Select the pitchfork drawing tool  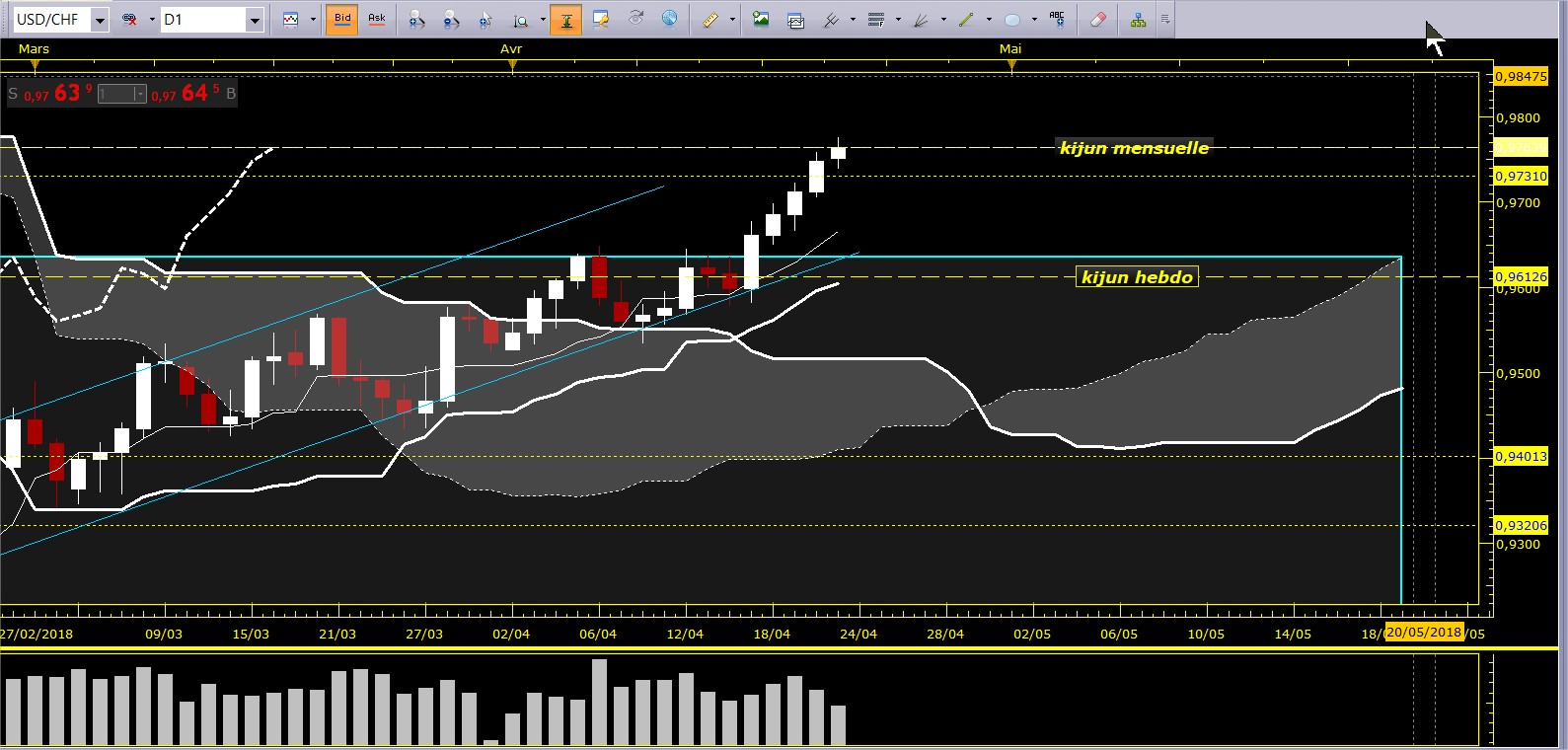pos(831,19)
